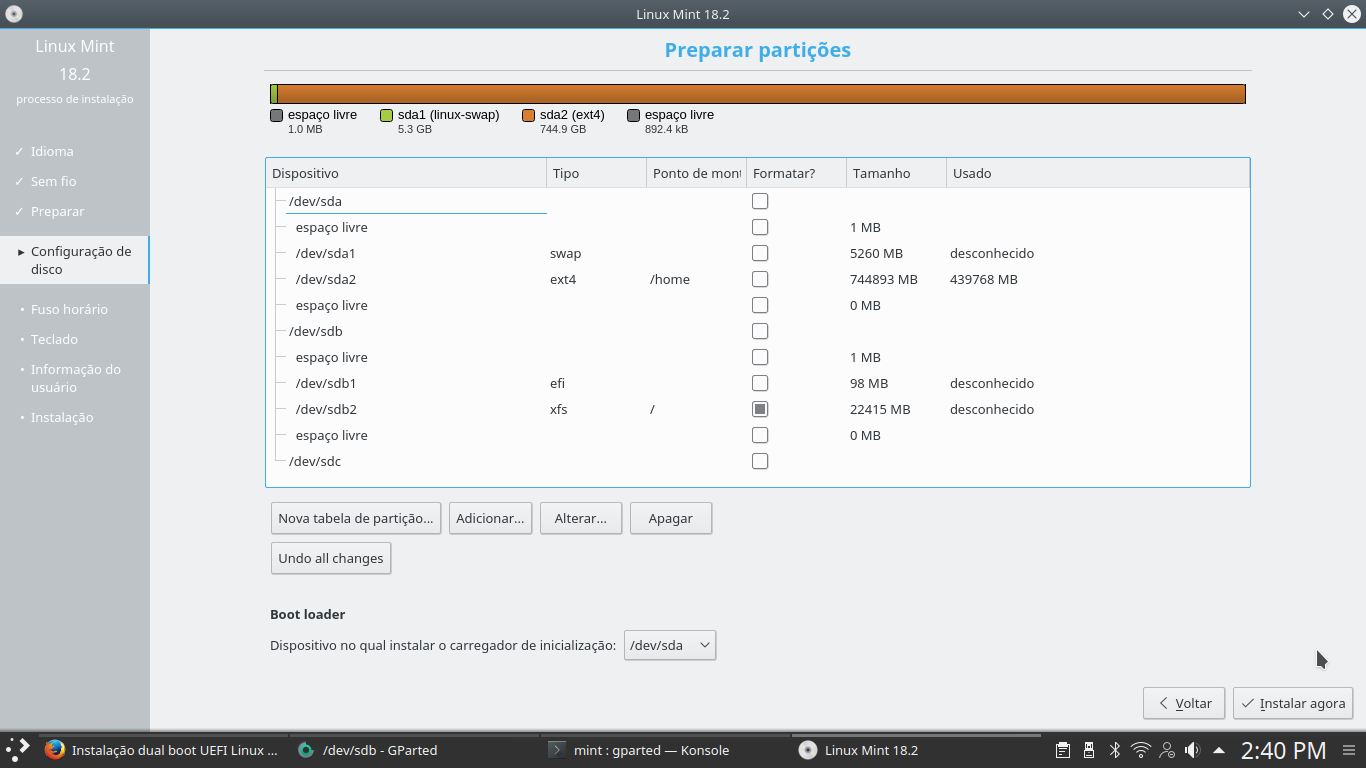The height and width of the screenshot is (768, 1366).
Task: Select the /dev/sdb1 efi partition row
Action: click(758, 383)
